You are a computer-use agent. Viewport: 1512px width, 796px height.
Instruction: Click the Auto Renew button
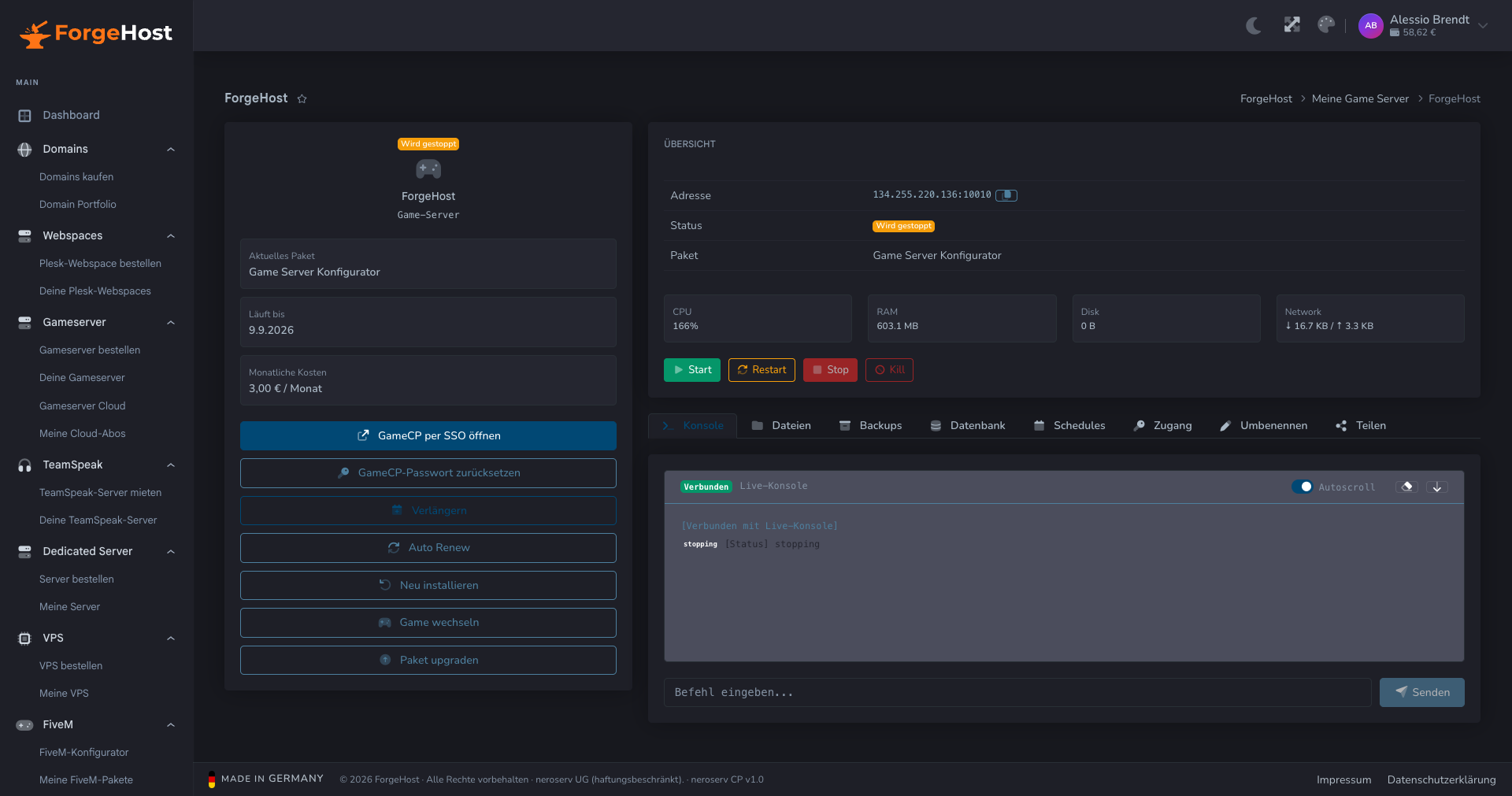coord(428,548)
